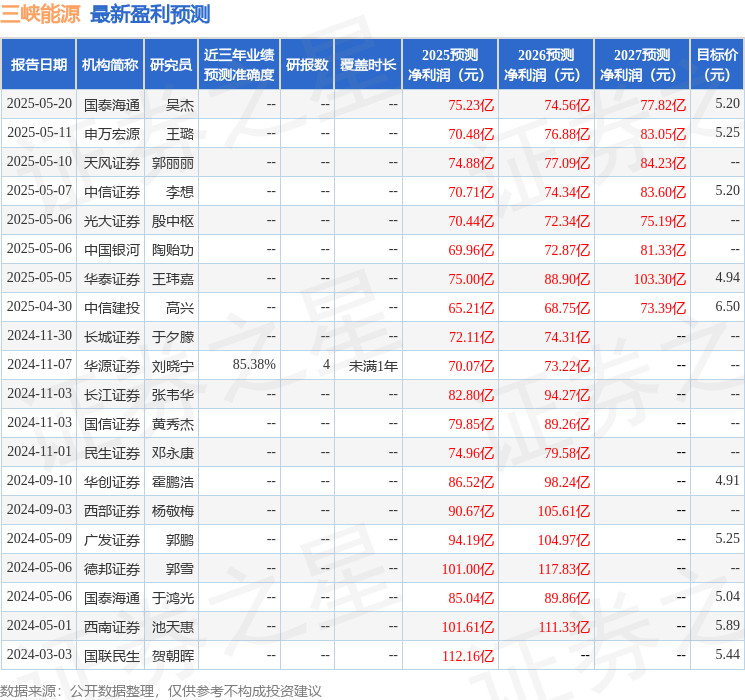Image resolution: width=745 pixels, height=700 pixels.
Task: Click the 79.85亿 forecast value
Action: coord(471,424)
